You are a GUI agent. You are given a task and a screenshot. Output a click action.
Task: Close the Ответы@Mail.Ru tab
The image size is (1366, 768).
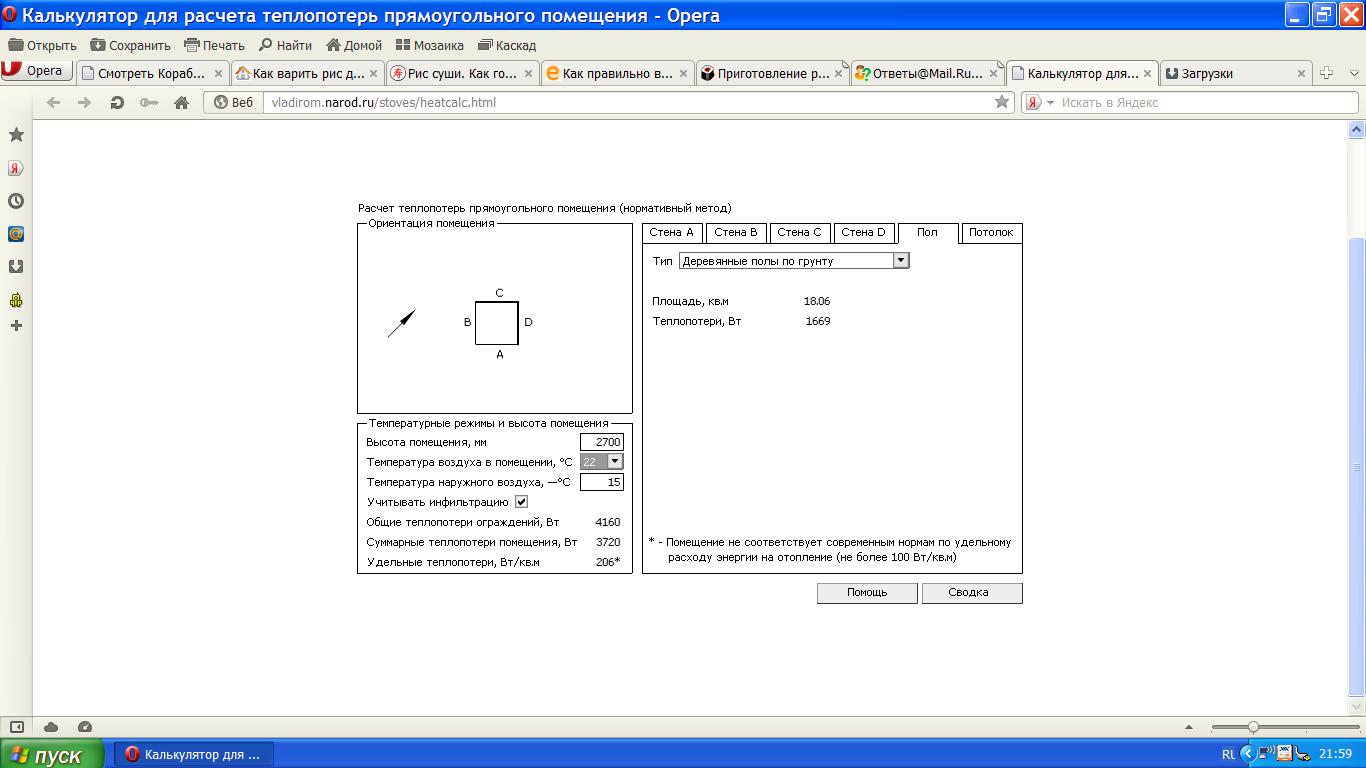pos(994,73)
